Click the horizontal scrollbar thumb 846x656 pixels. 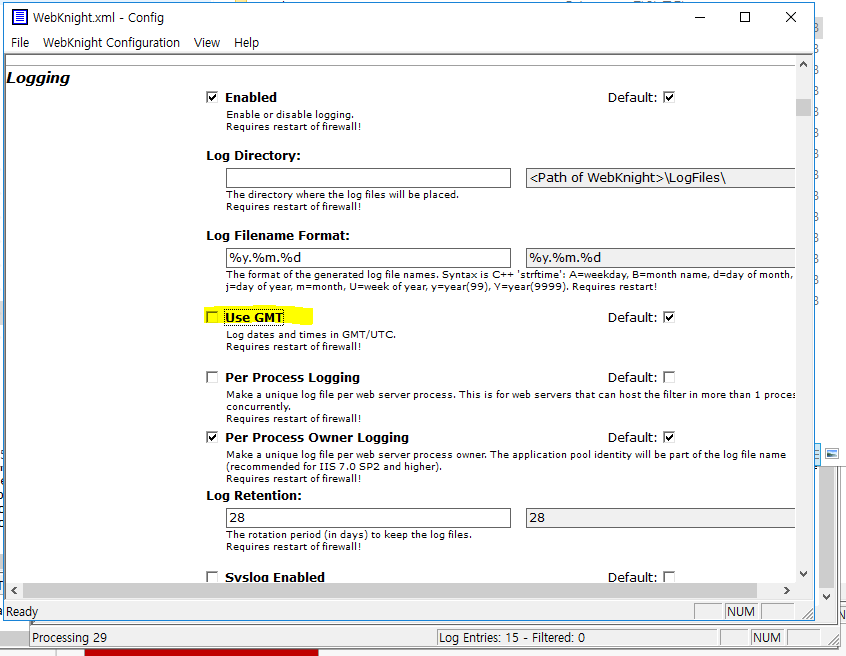click(390, 590)
